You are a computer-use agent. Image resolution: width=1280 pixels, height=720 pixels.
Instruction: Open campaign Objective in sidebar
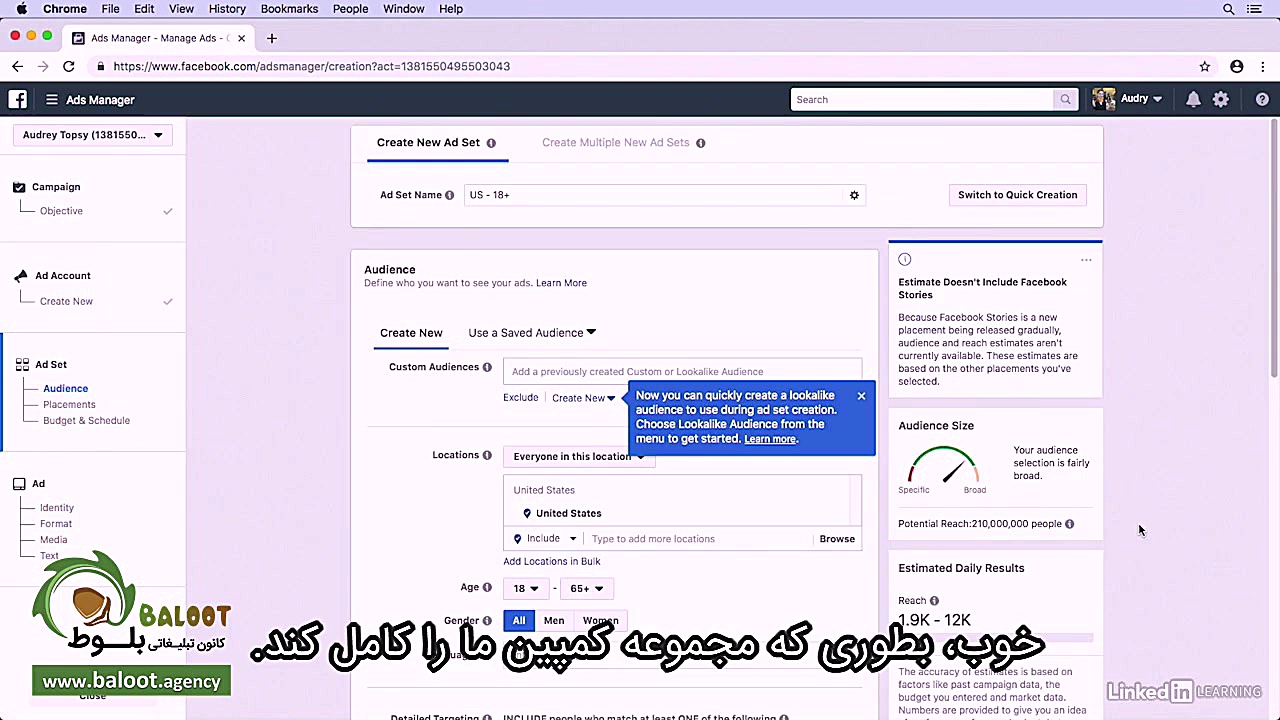(x=61, y=211)
